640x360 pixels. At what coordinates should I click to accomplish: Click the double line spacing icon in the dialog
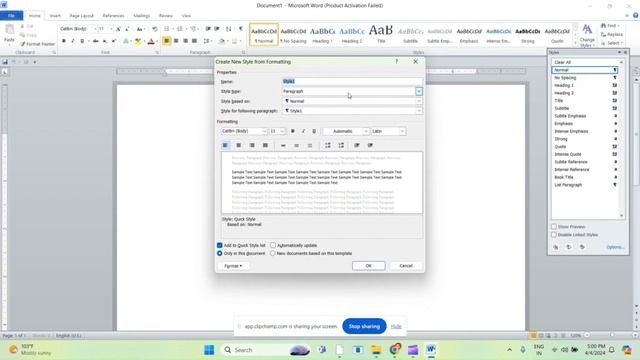click(x=310, y=145)
